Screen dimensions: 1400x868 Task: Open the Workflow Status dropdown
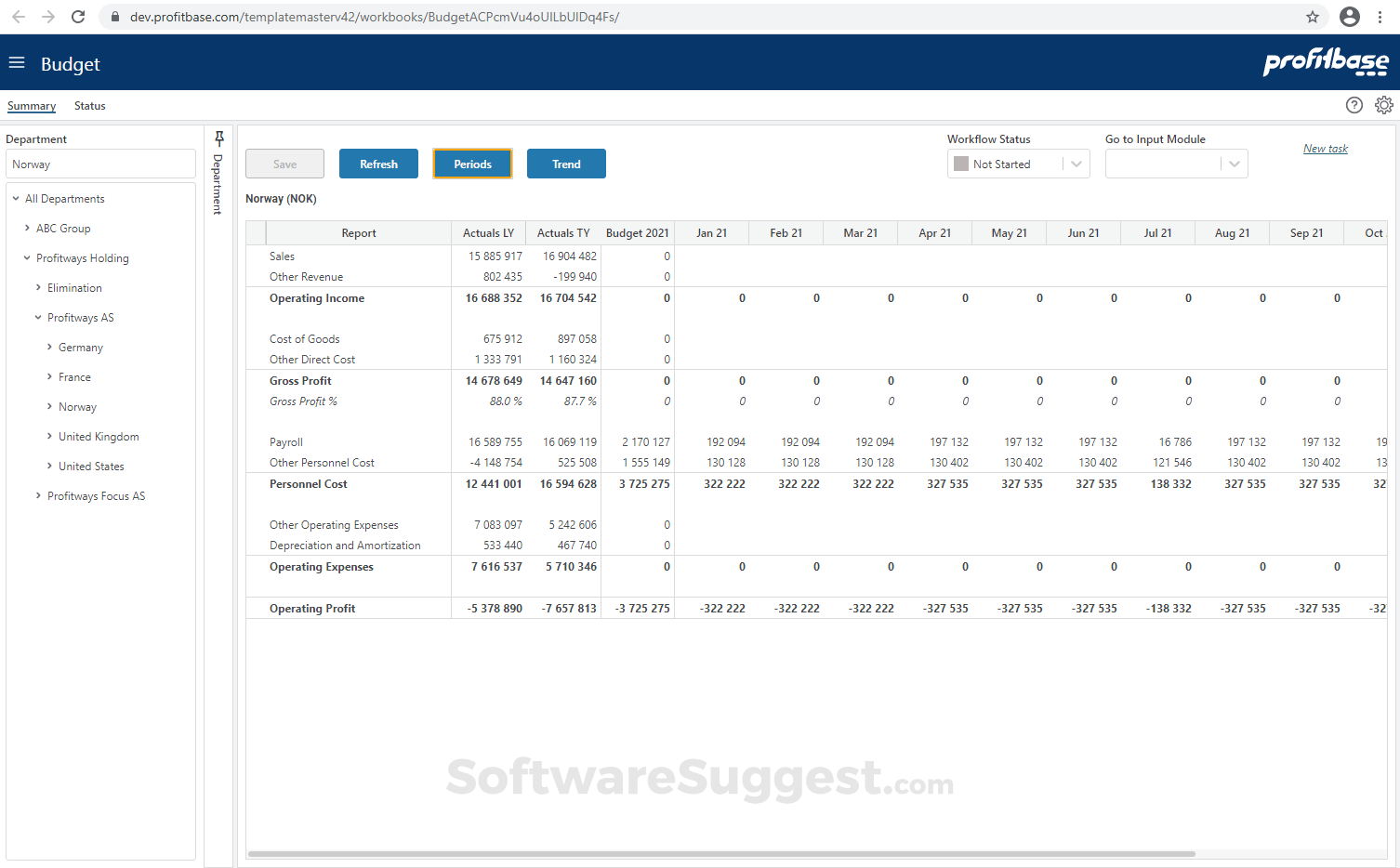[x=1077, y=164]
